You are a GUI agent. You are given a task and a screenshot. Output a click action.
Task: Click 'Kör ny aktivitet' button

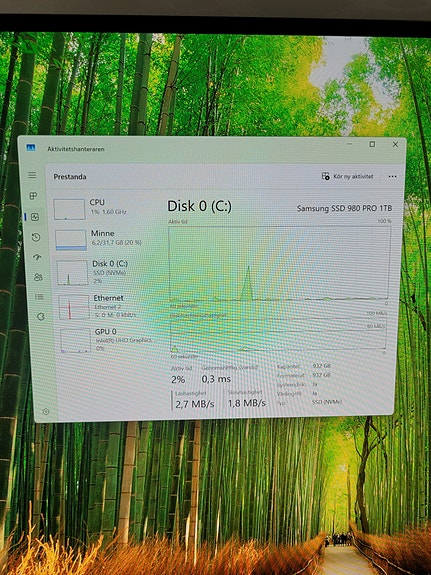point(347,176)
